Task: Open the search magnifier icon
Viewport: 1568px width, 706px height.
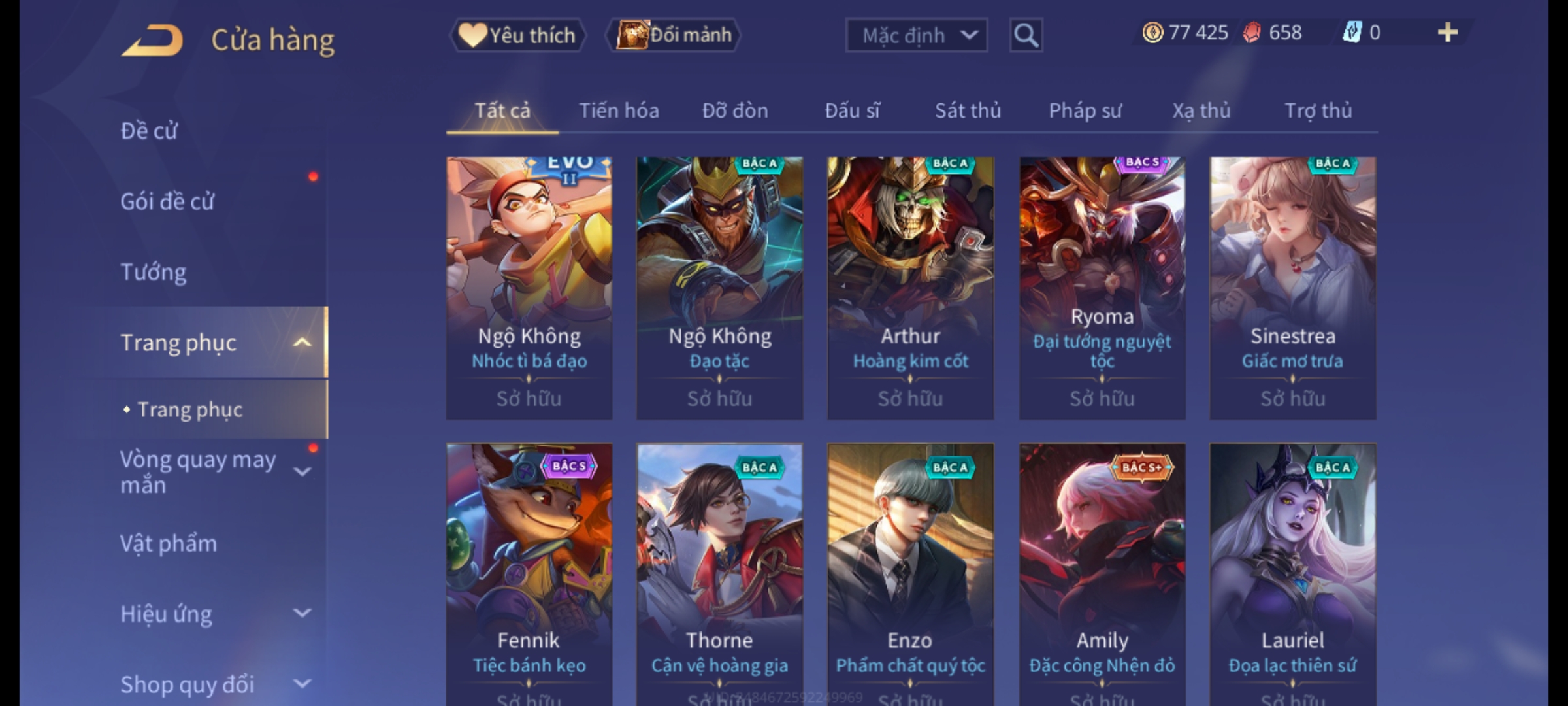Action: tap(1026, 35)
